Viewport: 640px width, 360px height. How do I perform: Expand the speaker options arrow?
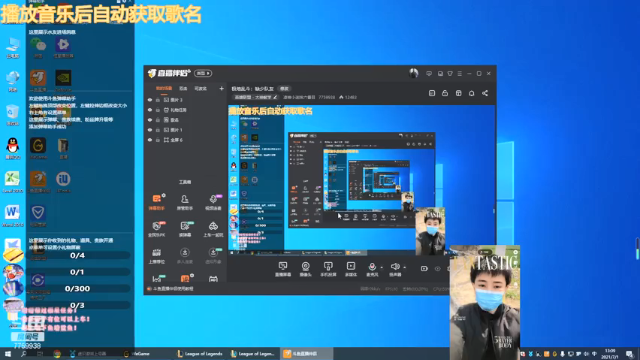point(404,268)
